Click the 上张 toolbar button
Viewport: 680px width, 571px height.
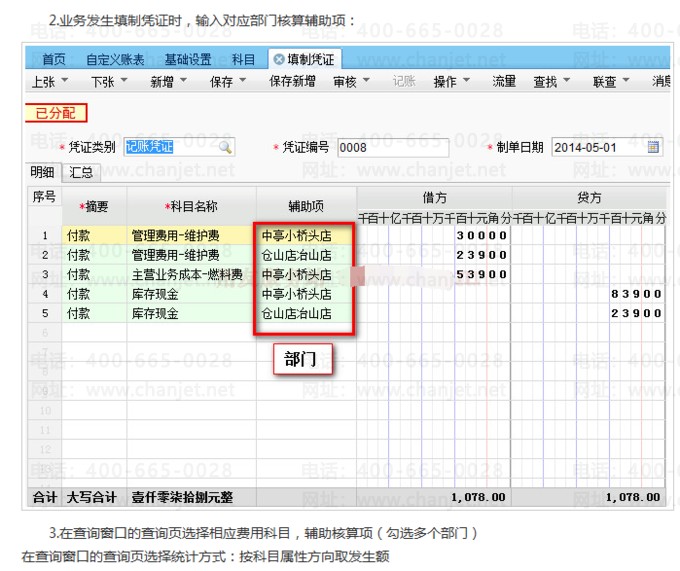[43, 81]
